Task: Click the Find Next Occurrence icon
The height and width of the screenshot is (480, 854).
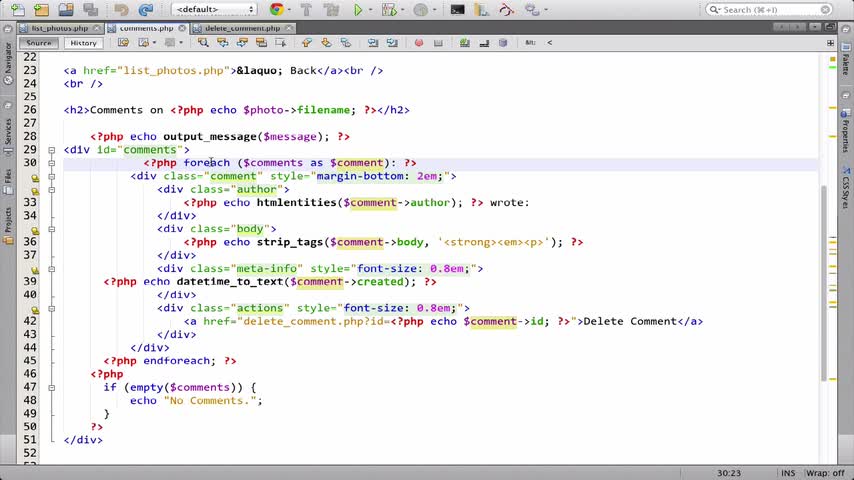Action: click(242, 42)
